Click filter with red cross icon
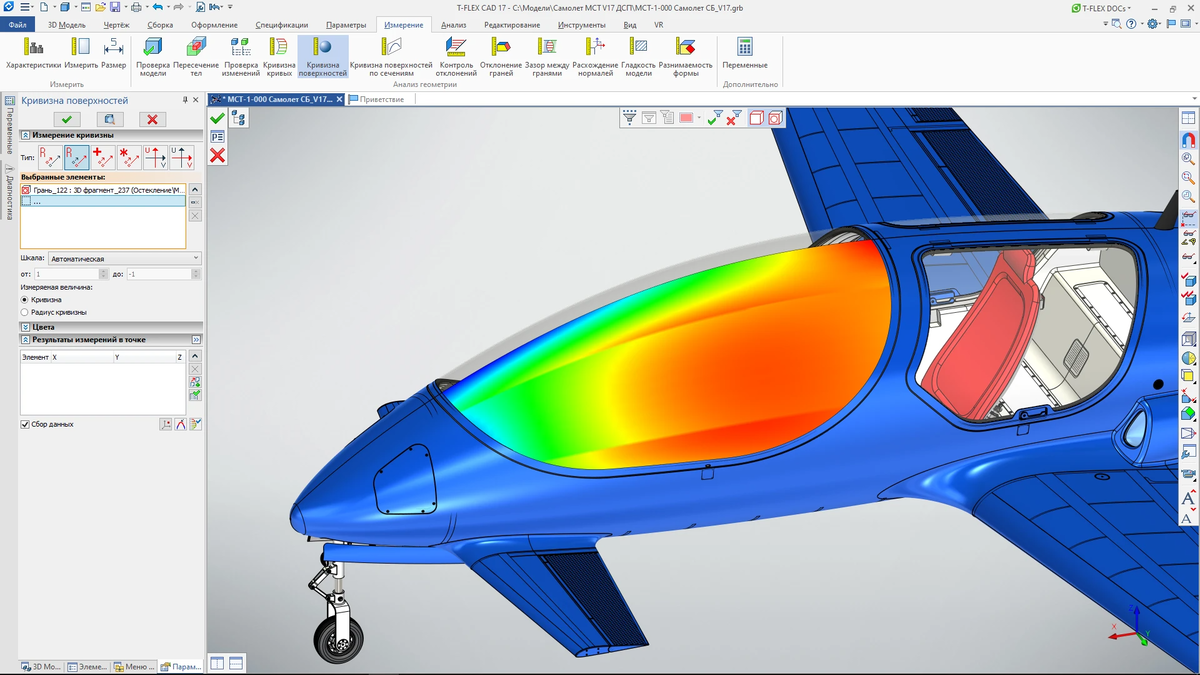The height and width of the screenshot is (675, 1200). [x=734, y=118]
